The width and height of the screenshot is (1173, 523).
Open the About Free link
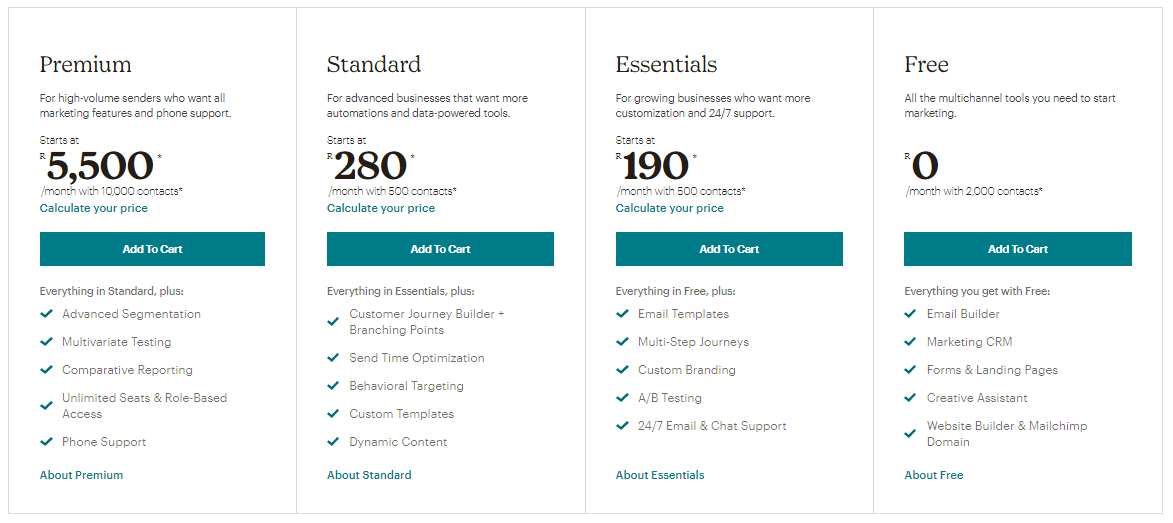point(934,475)
